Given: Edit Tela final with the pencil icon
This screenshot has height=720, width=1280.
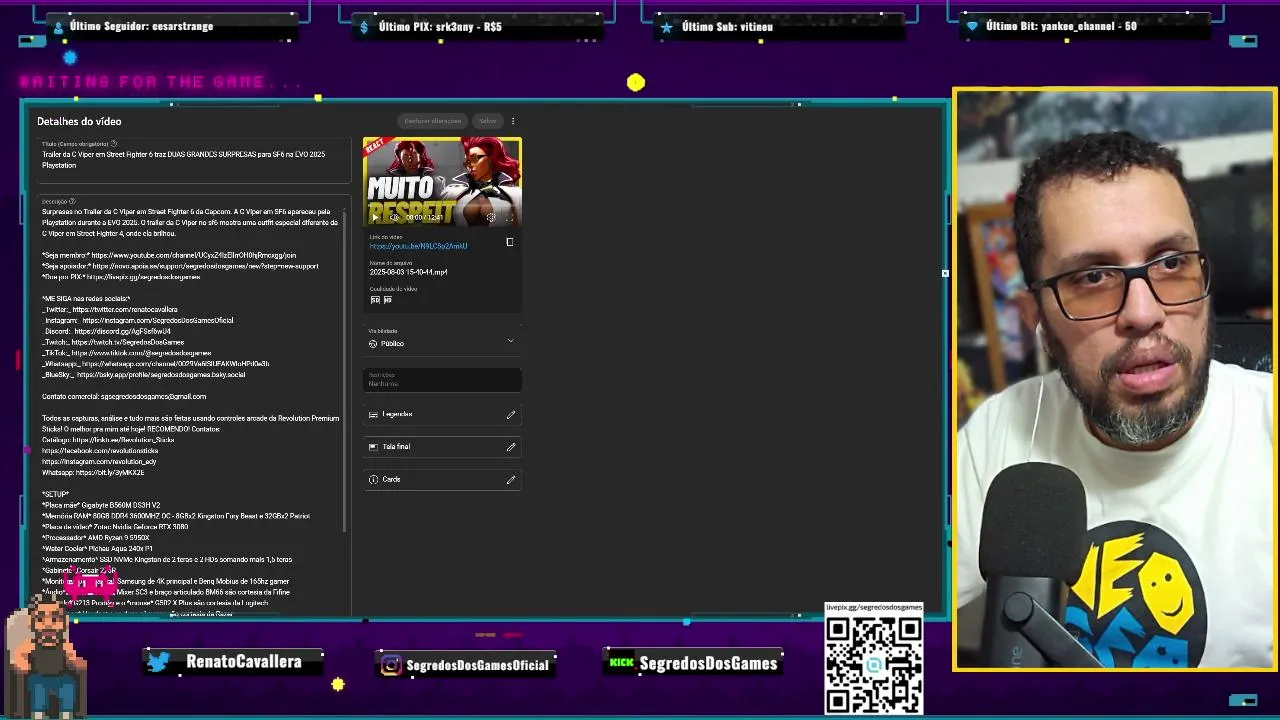Looking at the screenshot, I should tap(511, 447).
